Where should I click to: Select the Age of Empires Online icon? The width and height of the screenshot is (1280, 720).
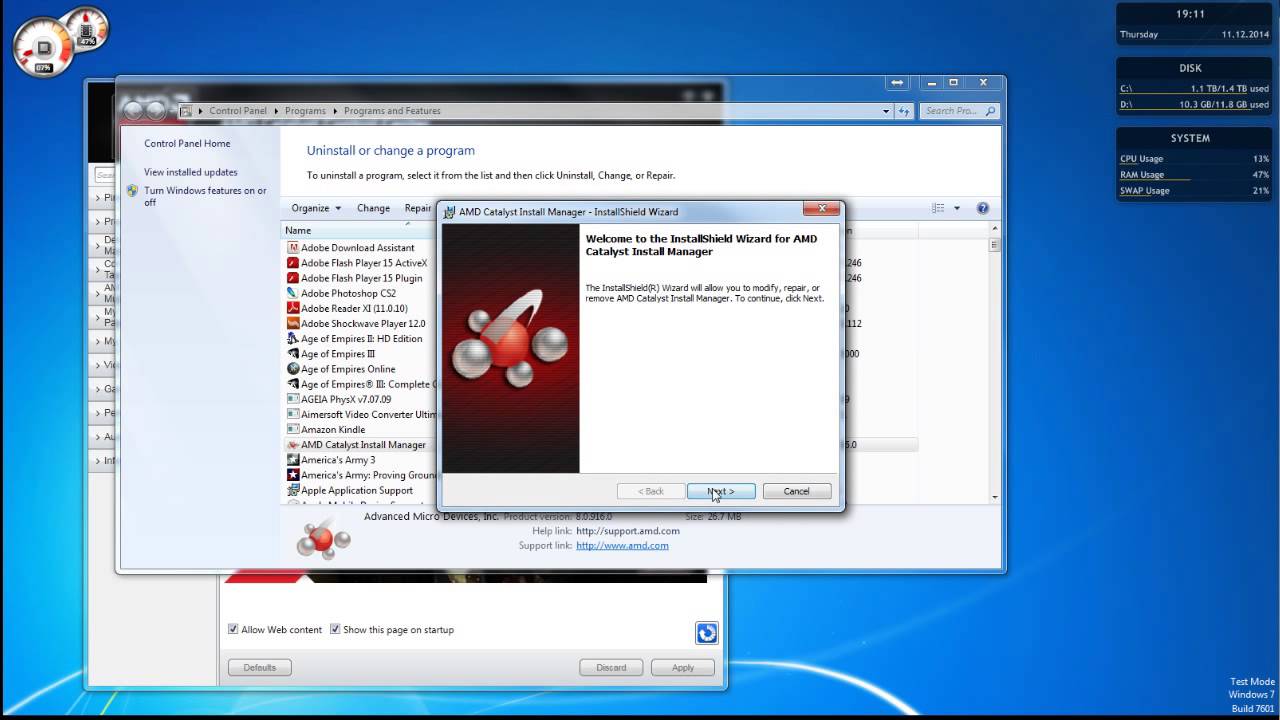click(x=293, y=369)
